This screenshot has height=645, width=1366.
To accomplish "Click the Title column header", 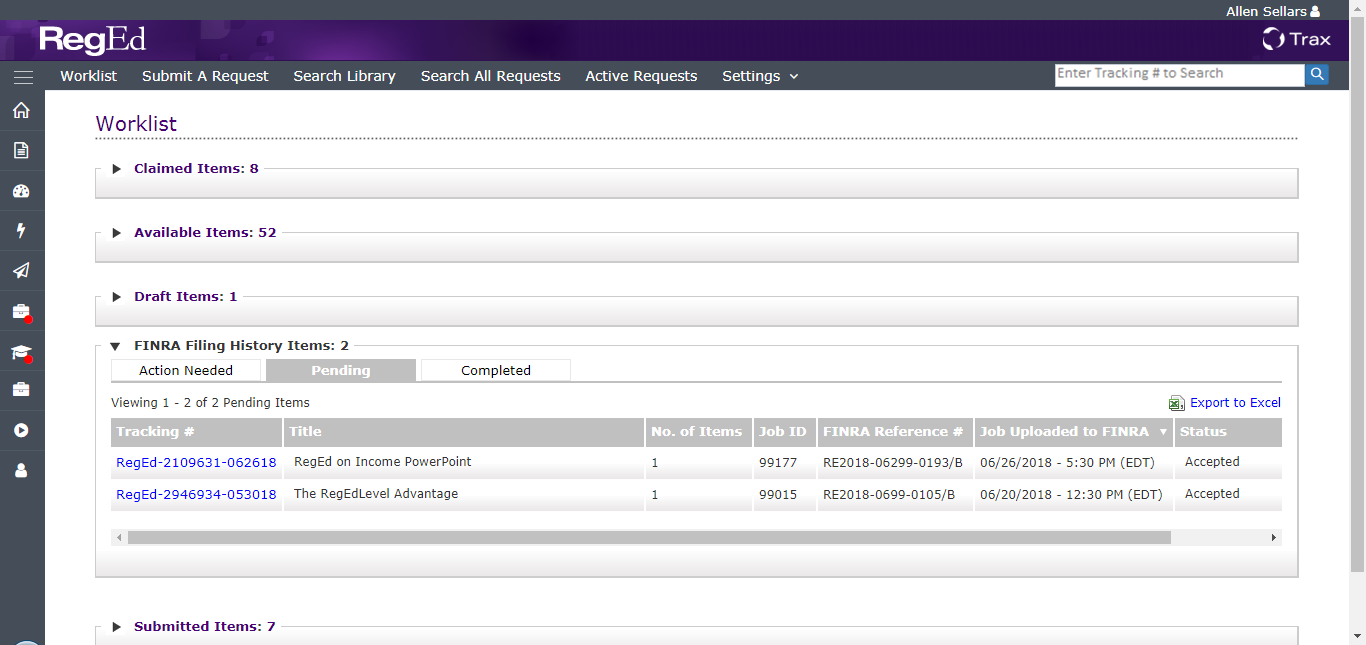I will click(464, 432).
